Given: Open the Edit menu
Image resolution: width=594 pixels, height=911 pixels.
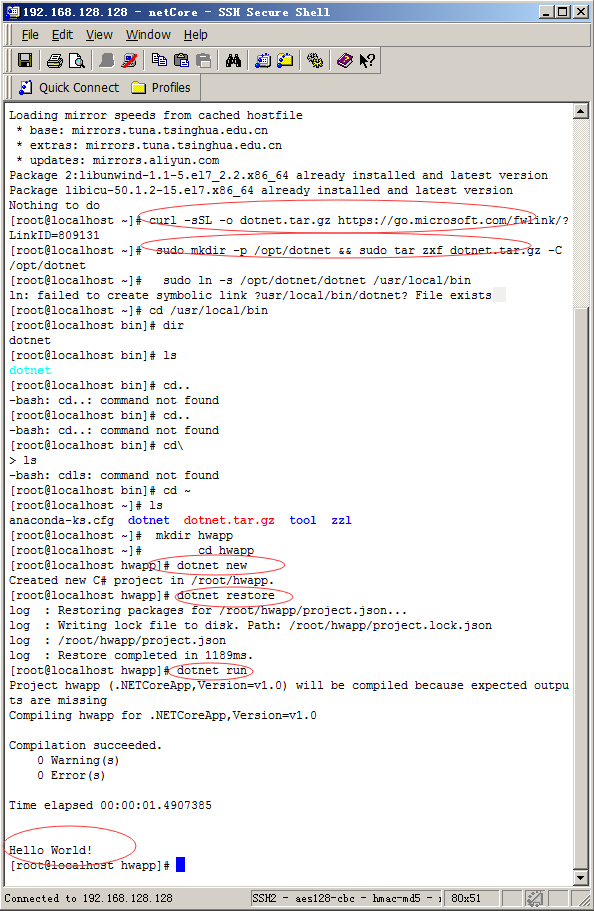Looking at the screenshot, I should (62, 35).
